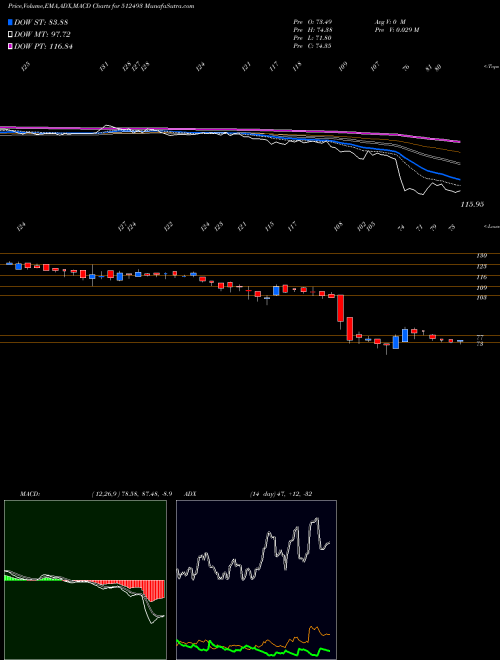This screenshot has height=660, width=500.
Task: Click the 77 price axis label
Action: (x=480, y=337)
